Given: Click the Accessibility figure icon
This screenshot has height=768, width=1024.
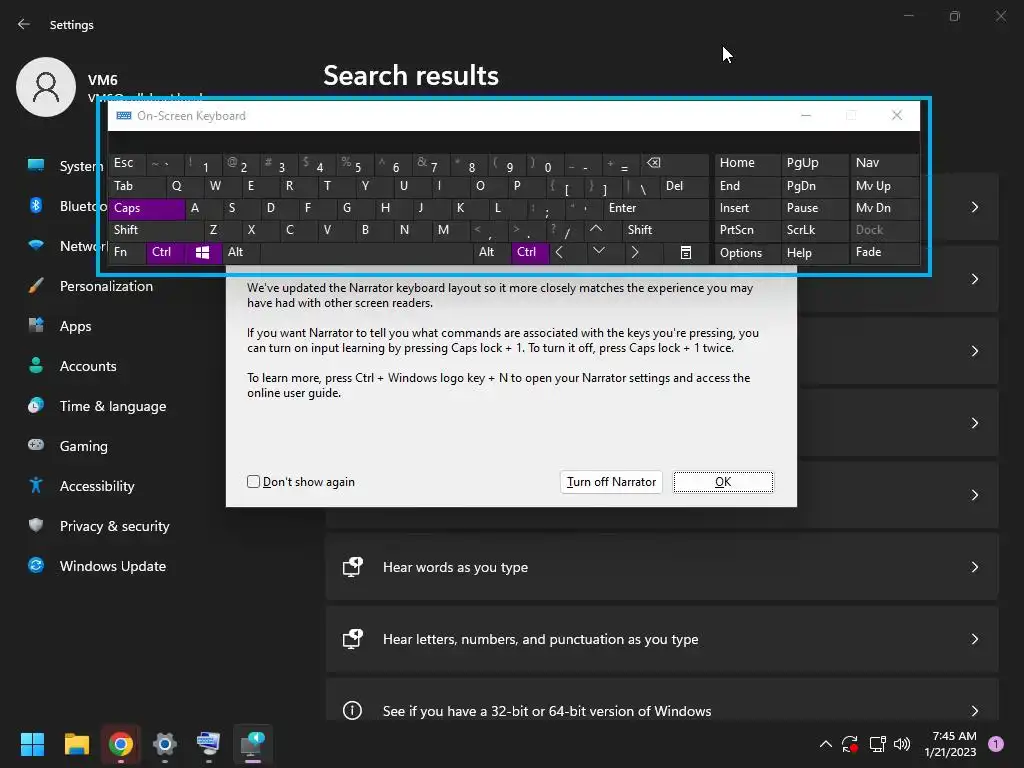Looking at the screenshot, I should click(x=36, y=485).
